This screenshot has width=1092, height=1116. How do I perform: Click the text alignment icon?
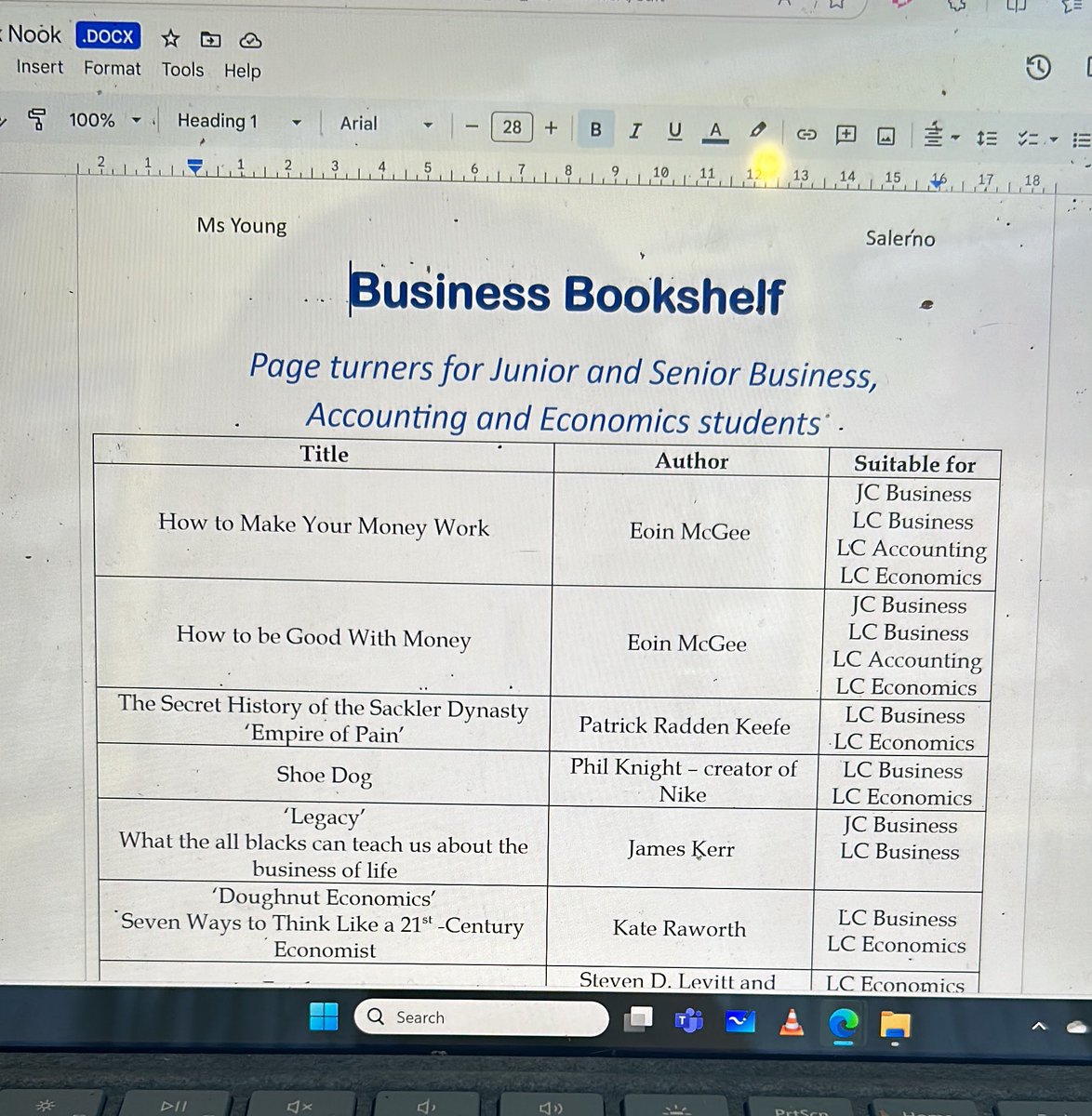934,136
